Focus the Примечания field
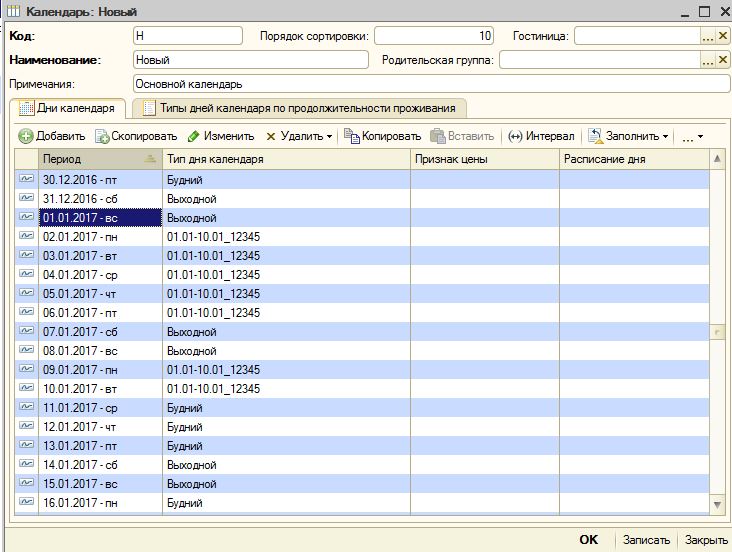Screen dimensions: 732x552 431,84
